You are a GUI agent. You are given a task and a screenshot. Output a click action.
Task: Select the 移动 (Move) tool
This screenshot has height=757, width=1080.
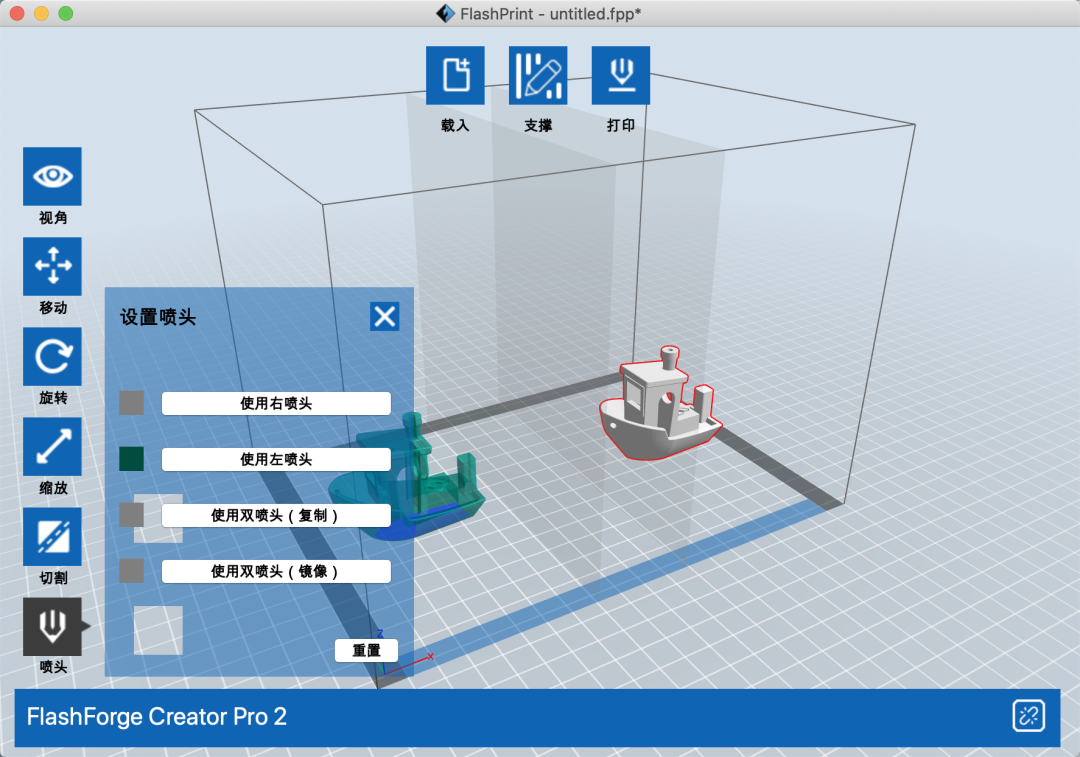(52, 267)
